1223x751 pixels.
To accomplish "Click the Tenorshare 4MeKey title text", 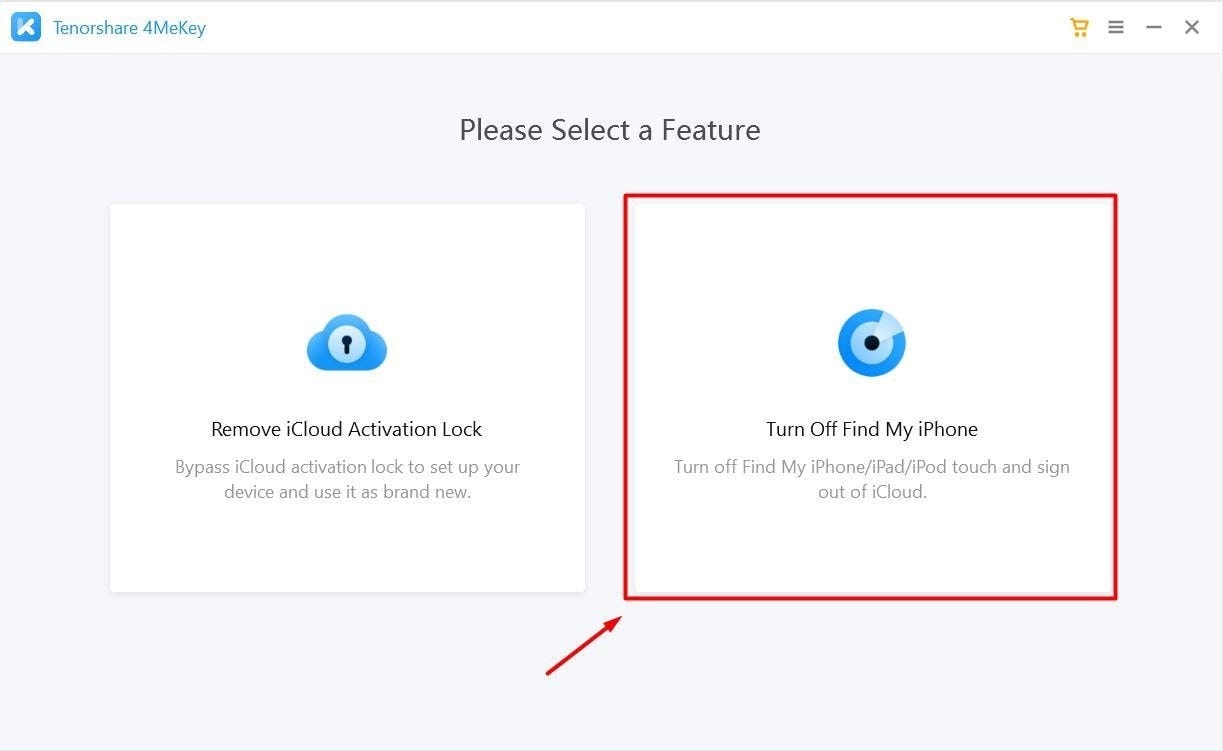I will [129, 28].
